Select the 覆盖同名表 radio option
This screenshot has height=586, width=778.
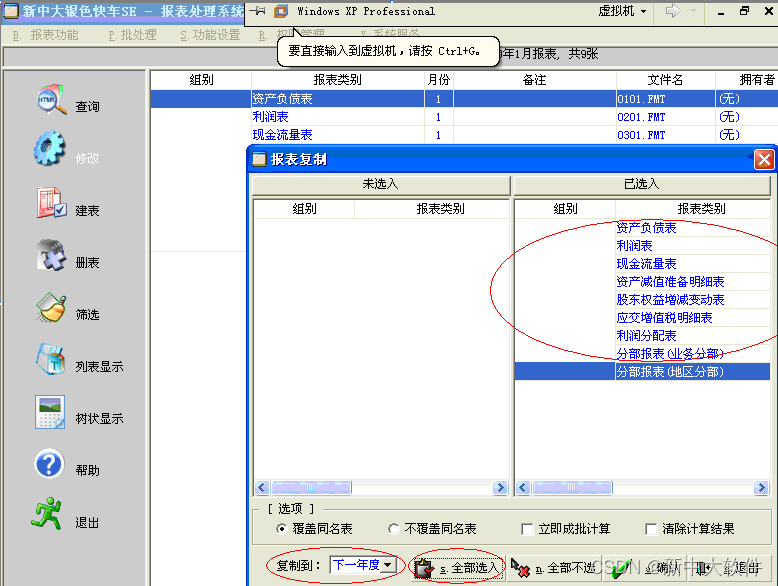pyautogui.click(x=281, y=529)
